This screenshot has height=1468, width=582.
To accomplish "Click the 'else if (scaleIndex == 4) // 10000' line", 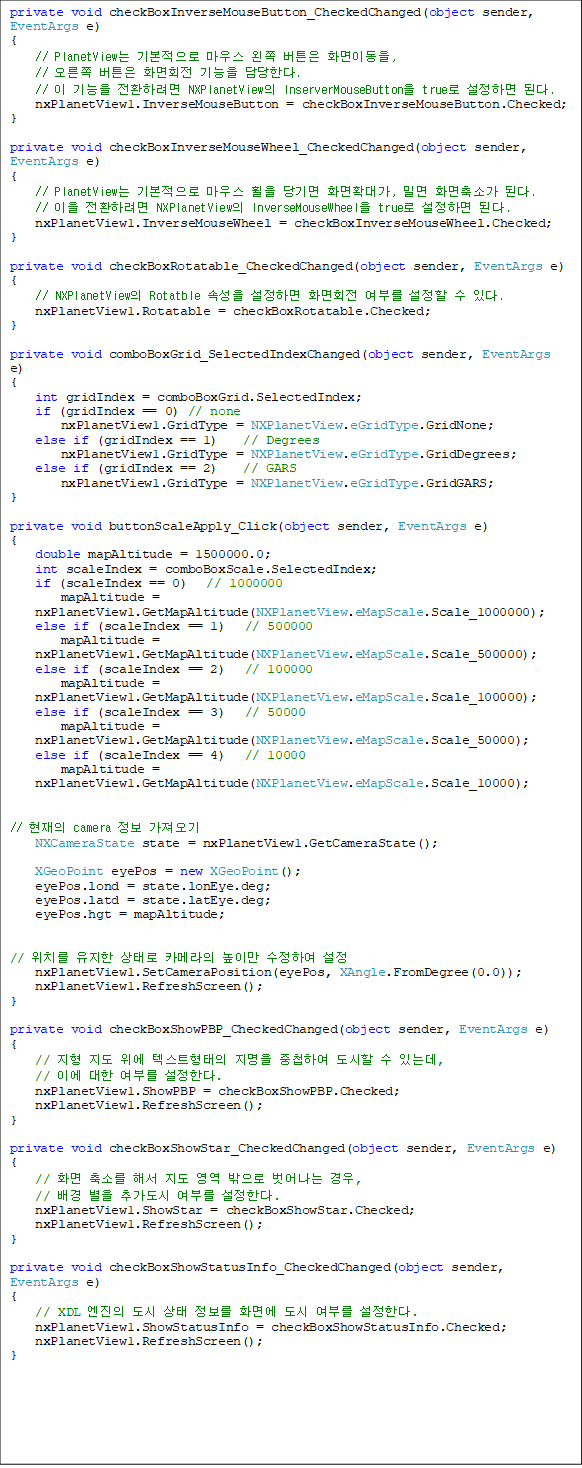I will coord(170,755).
